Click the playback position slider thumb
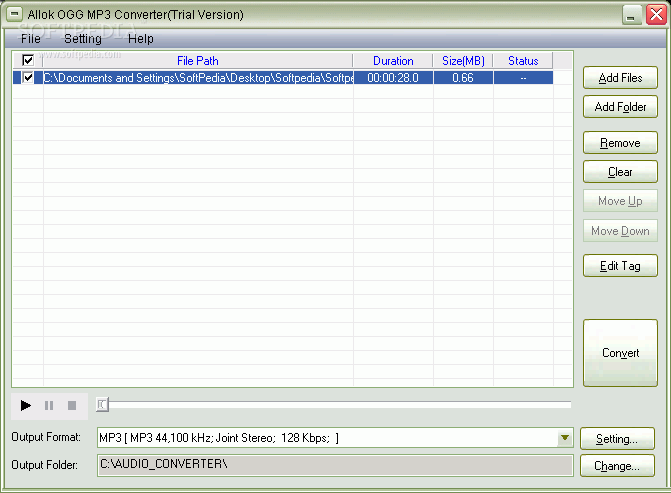This screenshot has height=493, width=671. coord(102,404)
